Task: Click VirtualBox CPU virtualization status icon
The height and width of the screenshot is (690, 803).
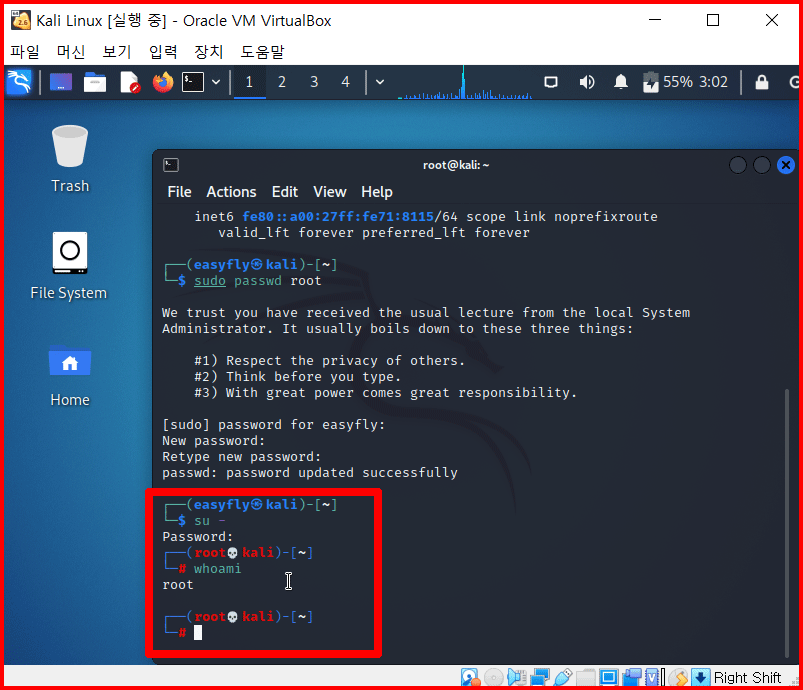Action: point(654,677)
